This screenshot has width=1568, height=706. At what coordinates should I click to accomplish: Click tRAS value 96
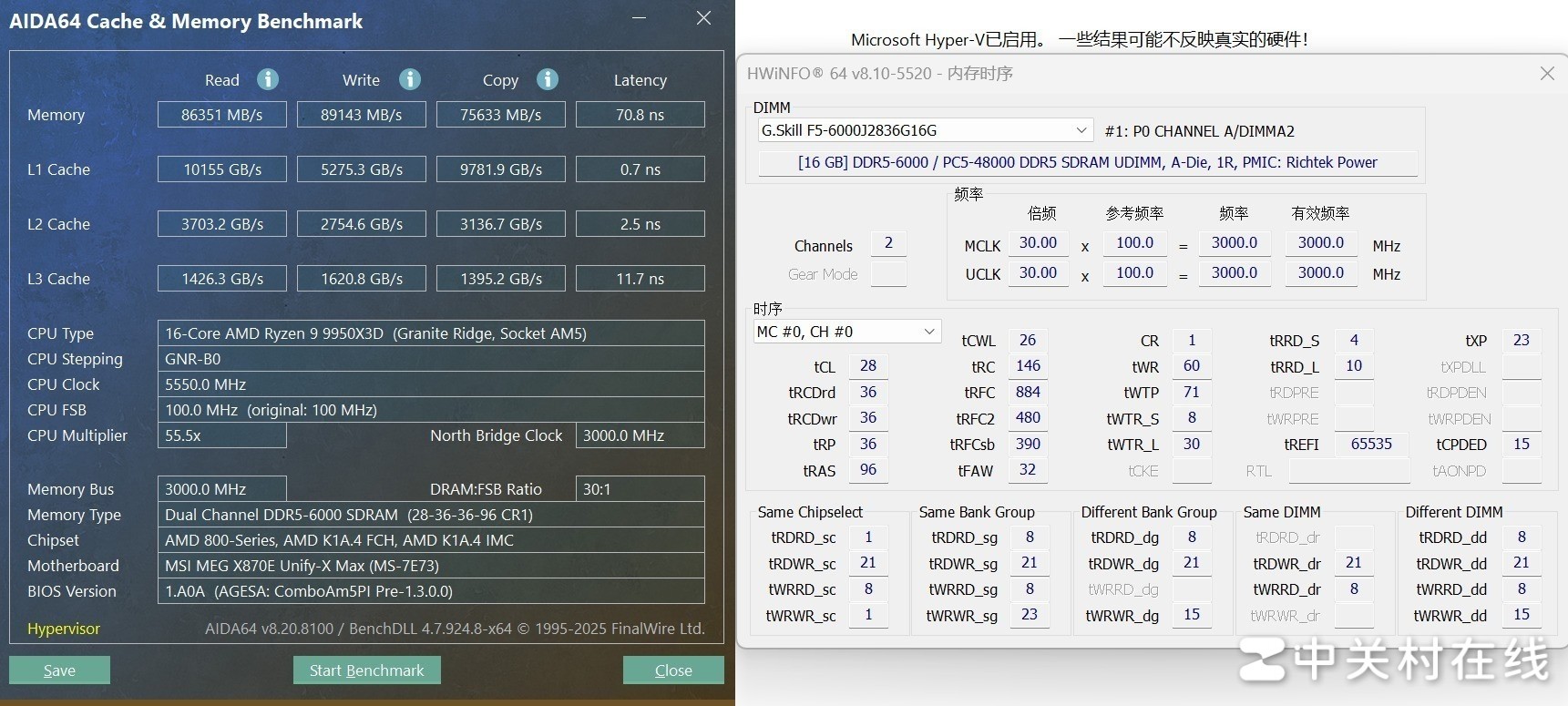(868, 470)
